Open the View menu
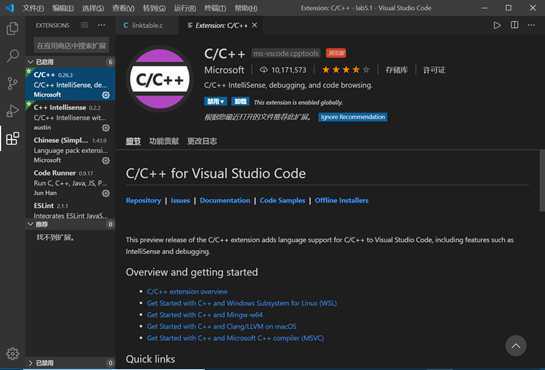 point(123,8)
